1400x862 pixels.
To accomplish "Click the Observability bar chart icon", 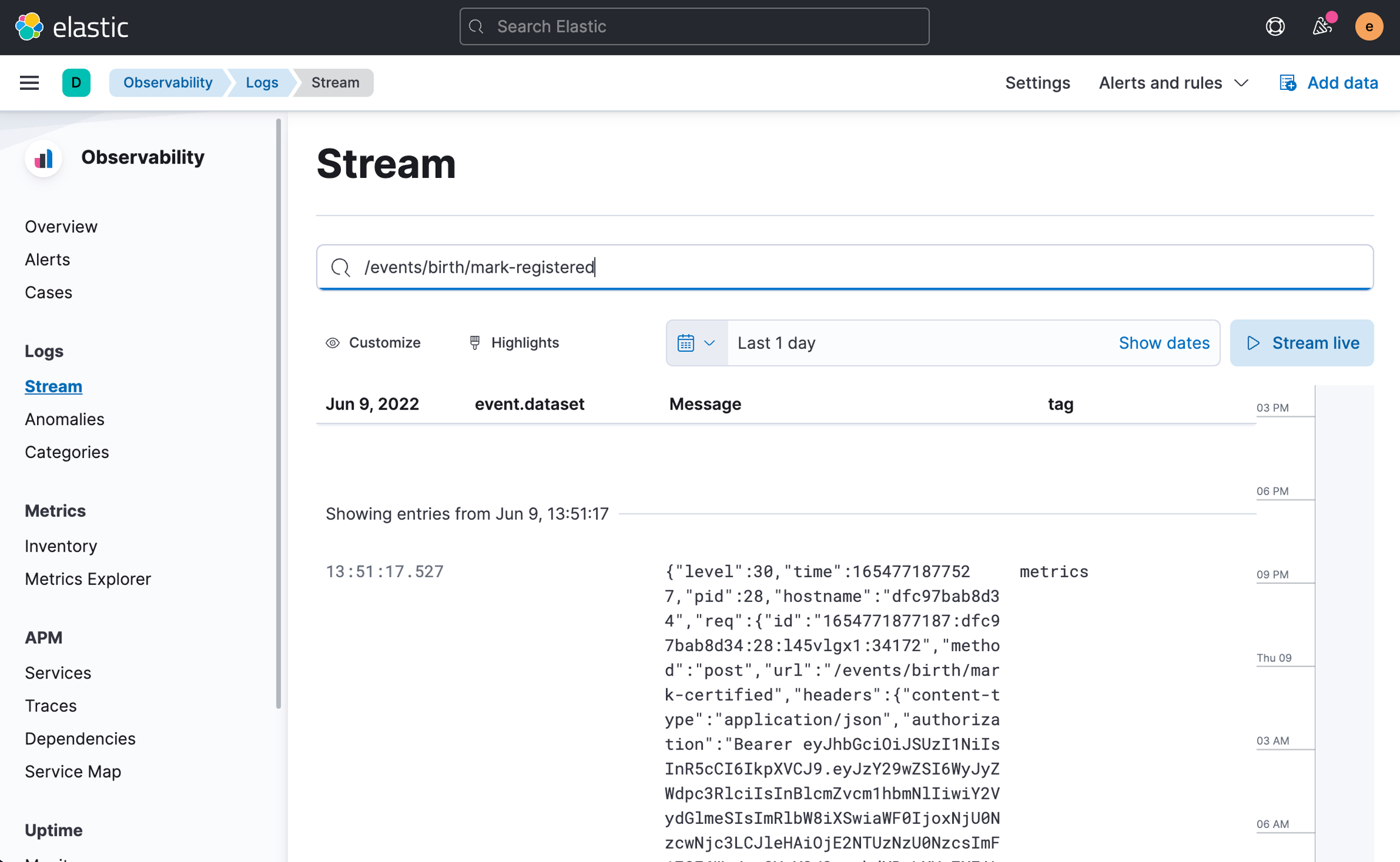I will click(x=44, y=158).
